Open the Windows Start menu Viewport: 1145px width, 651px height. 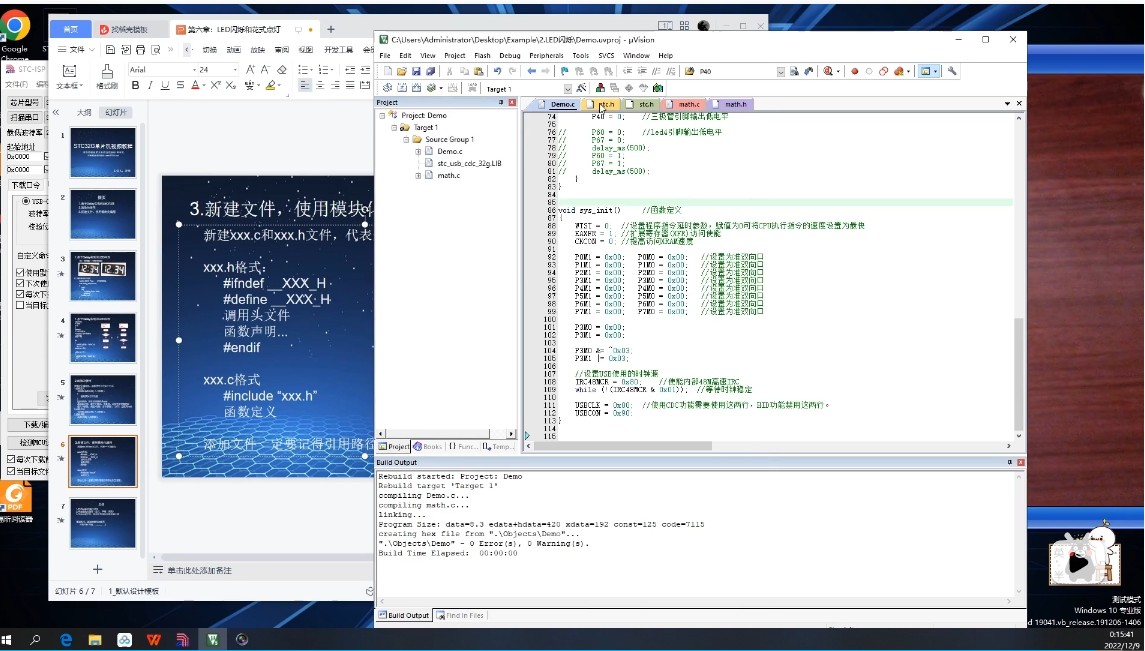(7, 640)
